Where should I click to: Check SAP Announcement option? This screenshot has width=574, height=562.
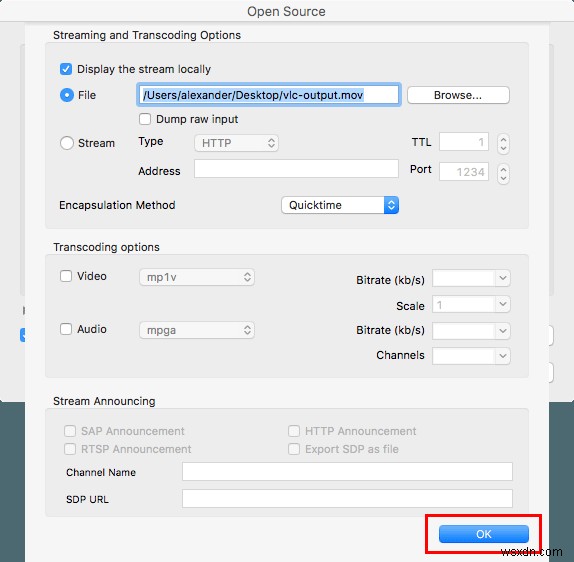[x=70, y=431]
